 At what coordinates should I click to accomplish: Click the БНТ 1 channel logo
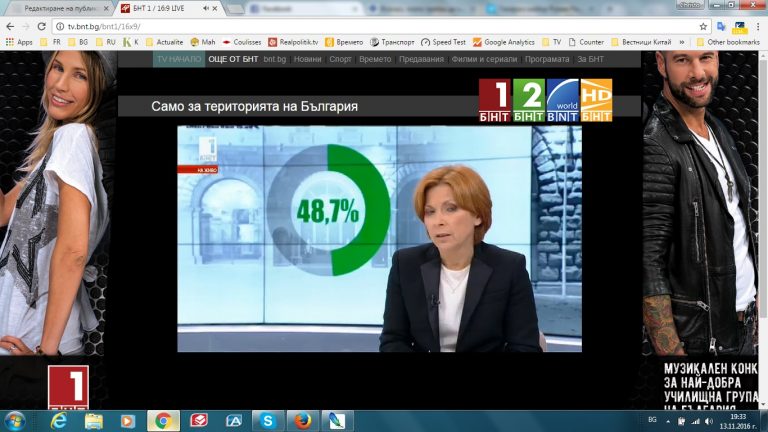tap(495, 100)
